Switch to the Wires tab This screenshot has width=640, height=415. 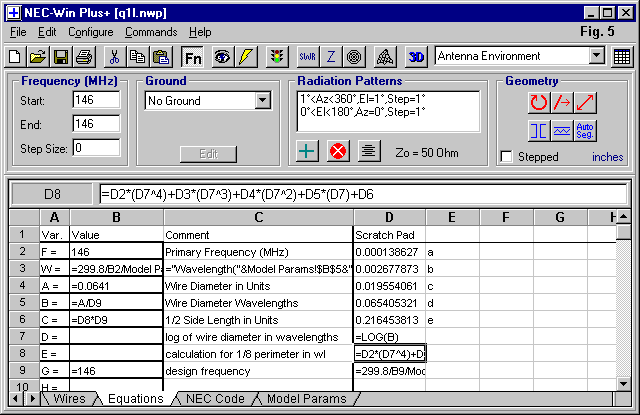click(68, 399)
